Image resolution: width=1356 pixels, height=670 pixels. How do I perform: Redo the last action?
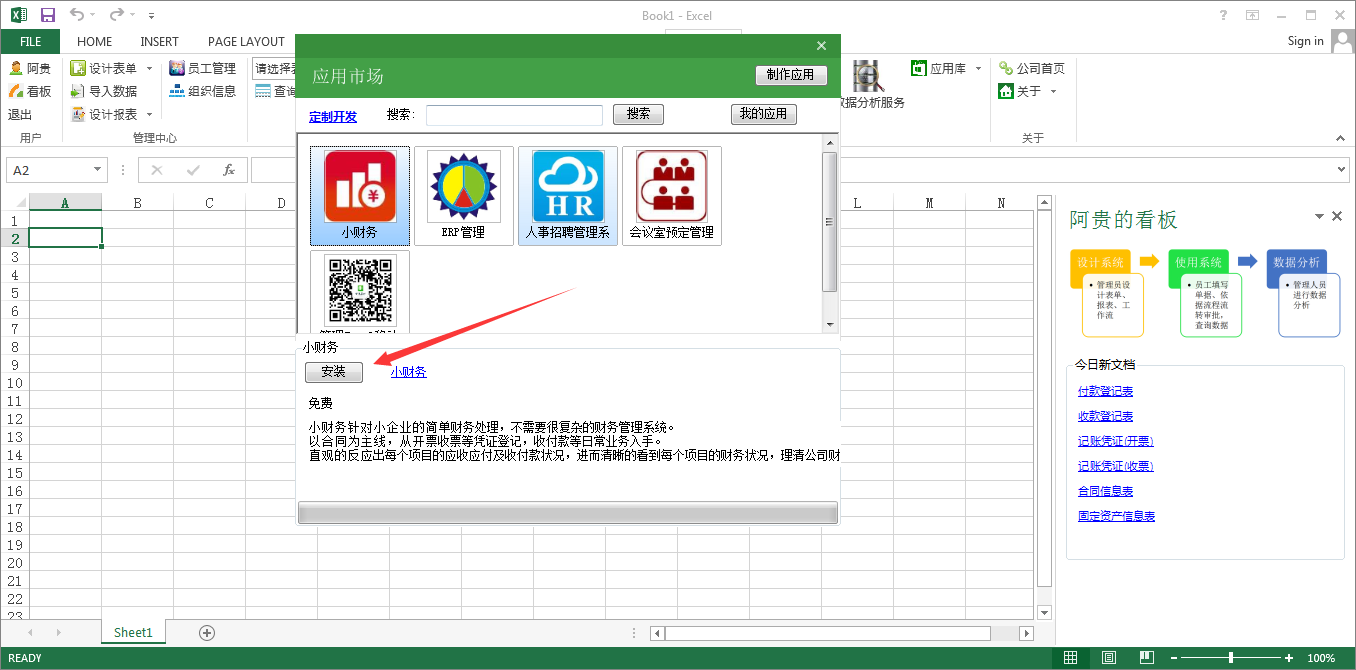(x=116, y=15)
